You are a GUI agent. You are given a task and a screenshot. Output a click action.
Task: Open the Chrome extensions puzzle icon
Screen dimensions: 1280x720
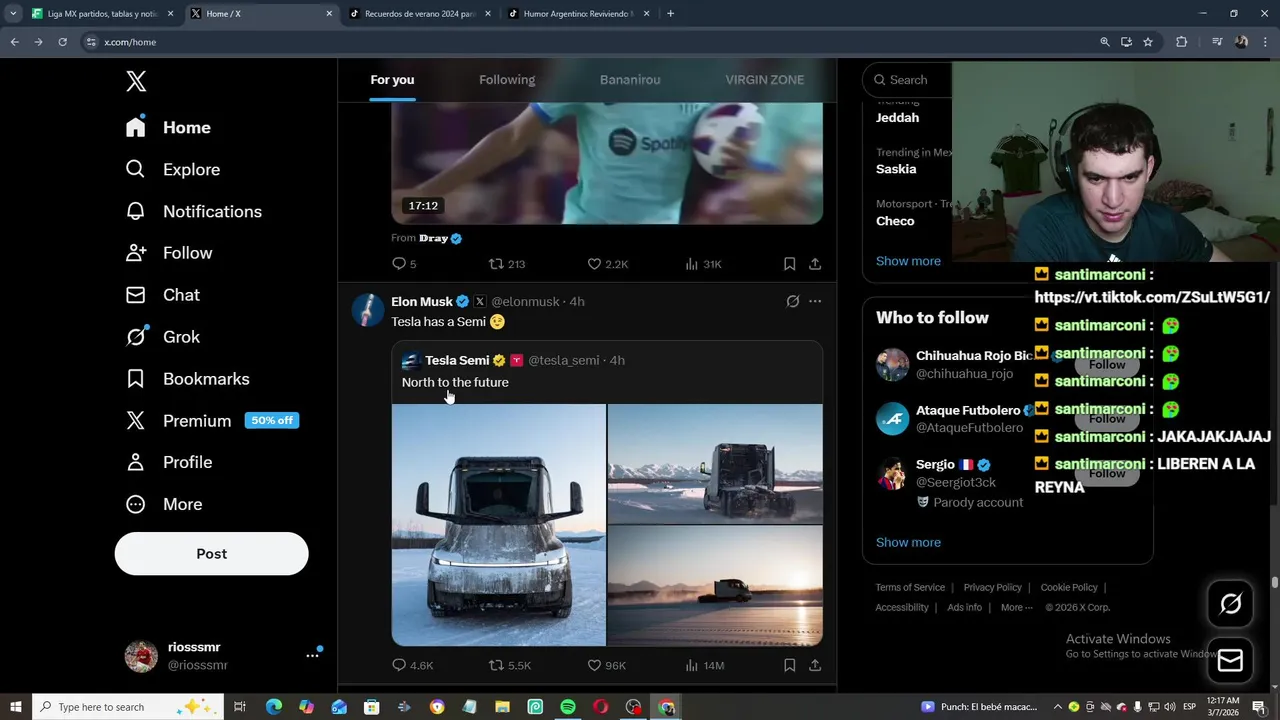[x=1181, y=42]
